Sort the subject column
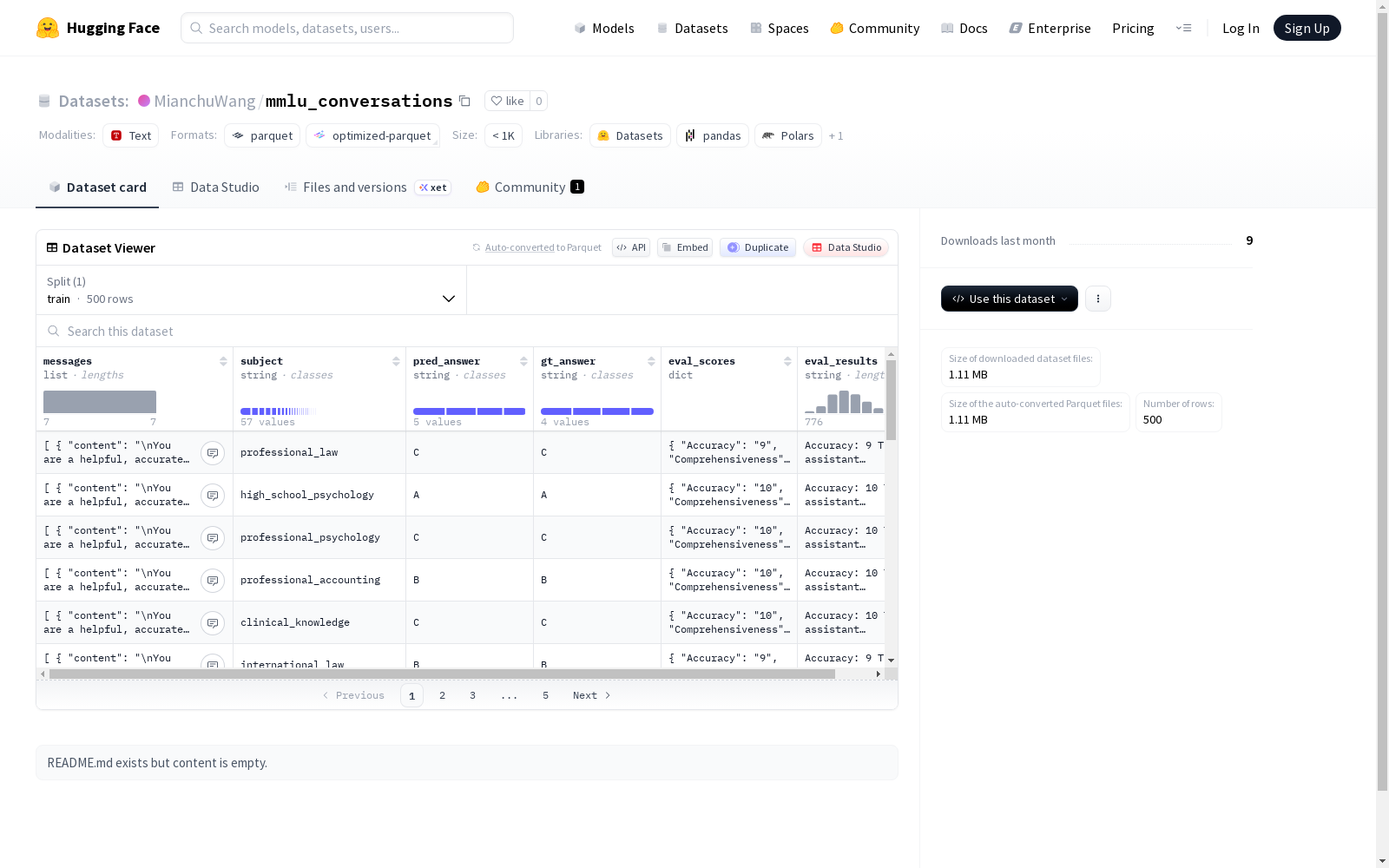This screenshot has height=868, width=1389. pos(396,361)
